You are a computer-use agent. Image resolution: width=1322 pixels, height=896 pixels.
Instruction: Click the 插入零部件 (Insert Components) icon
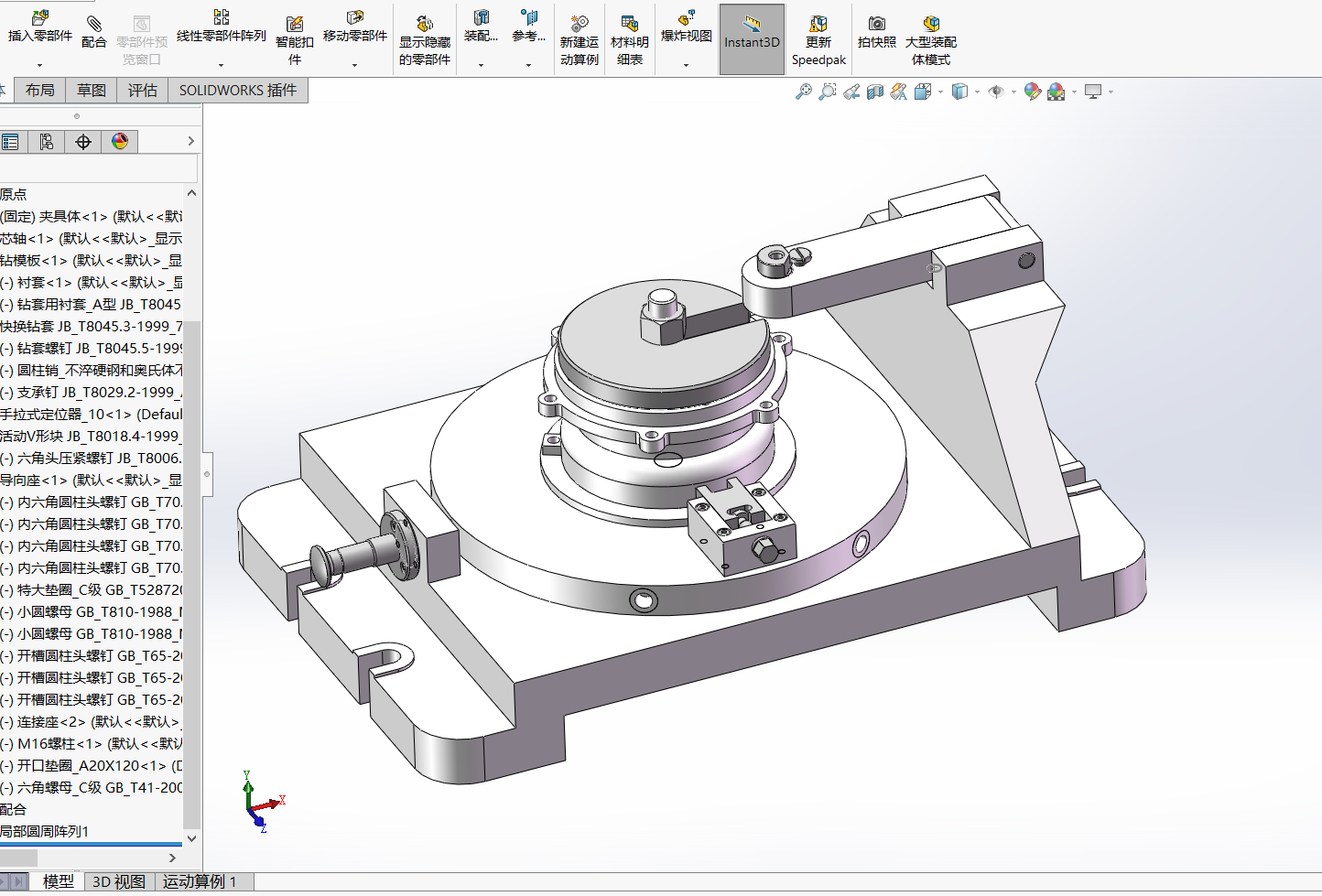point(40,17)
